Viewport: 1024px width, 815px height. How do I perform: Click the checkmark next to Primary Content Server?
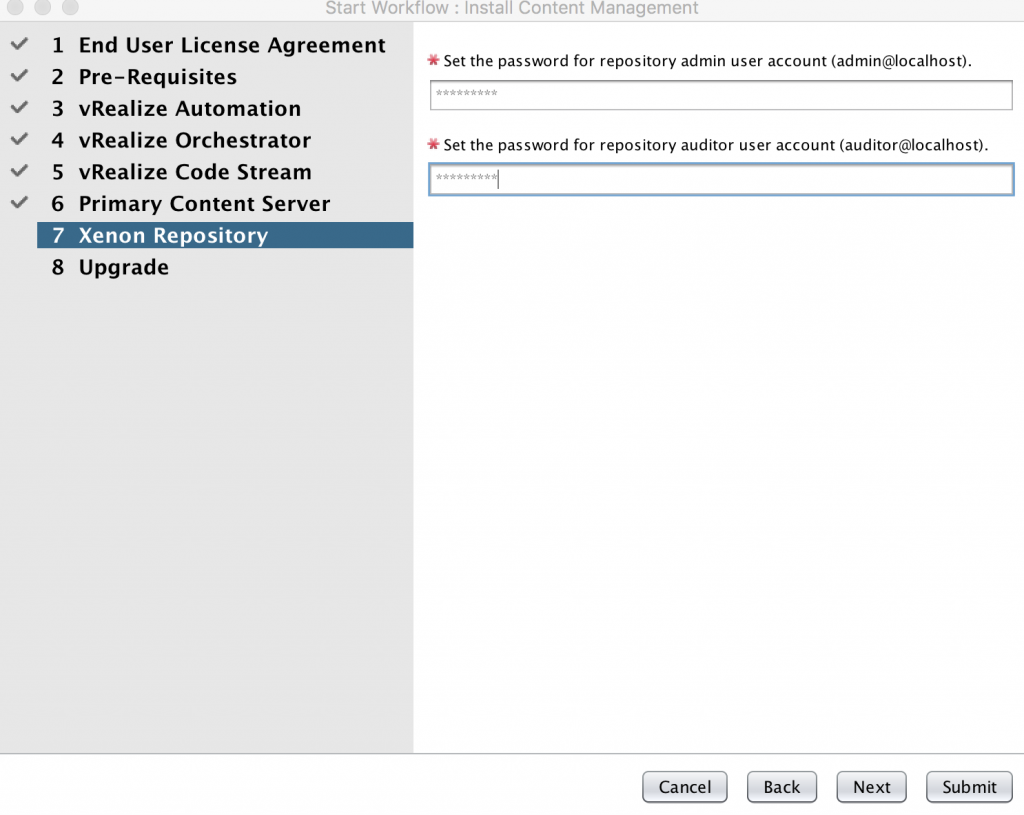(x=18, y=203)
